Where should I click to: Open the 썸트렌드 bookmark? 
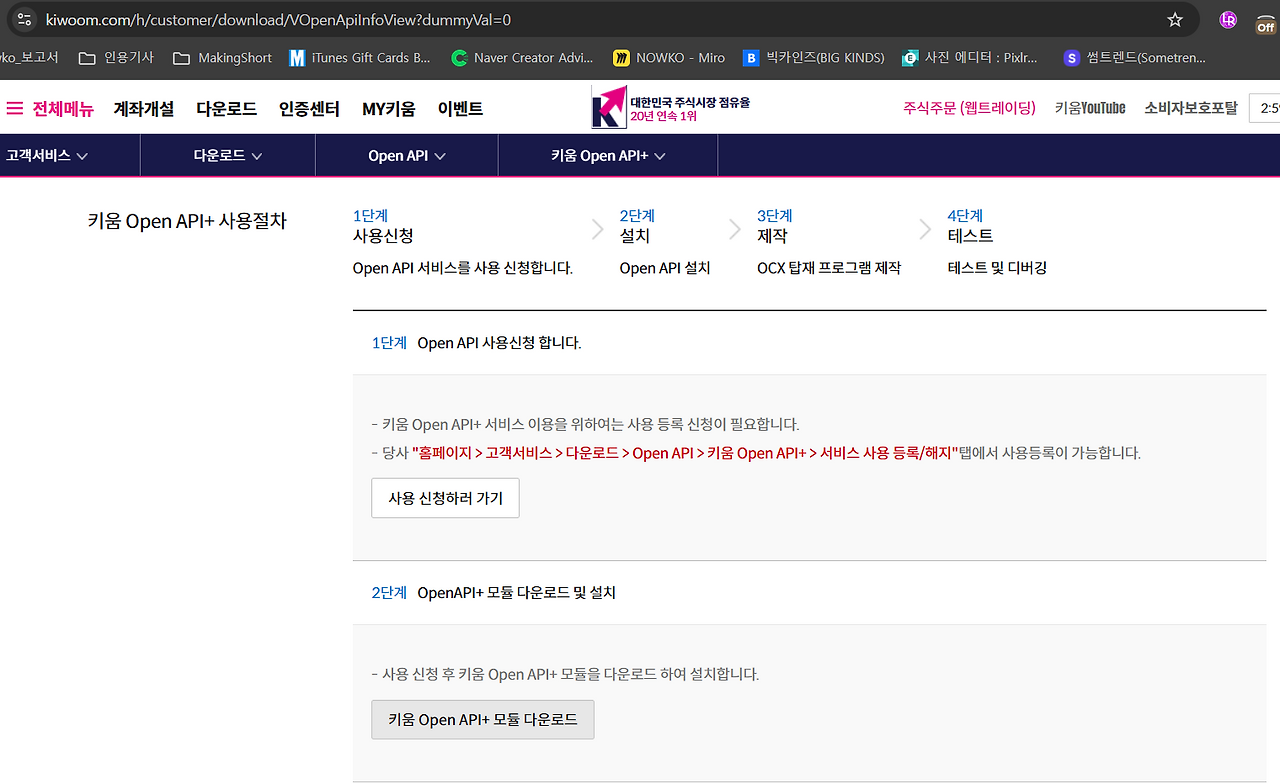[1135, 58]
